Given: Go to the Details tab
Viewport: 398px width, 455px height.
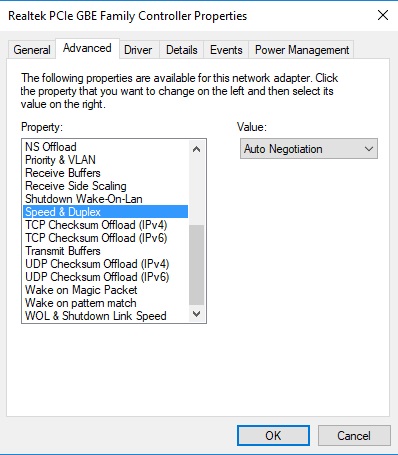Looking at the screenshot, I should [182, 50].
